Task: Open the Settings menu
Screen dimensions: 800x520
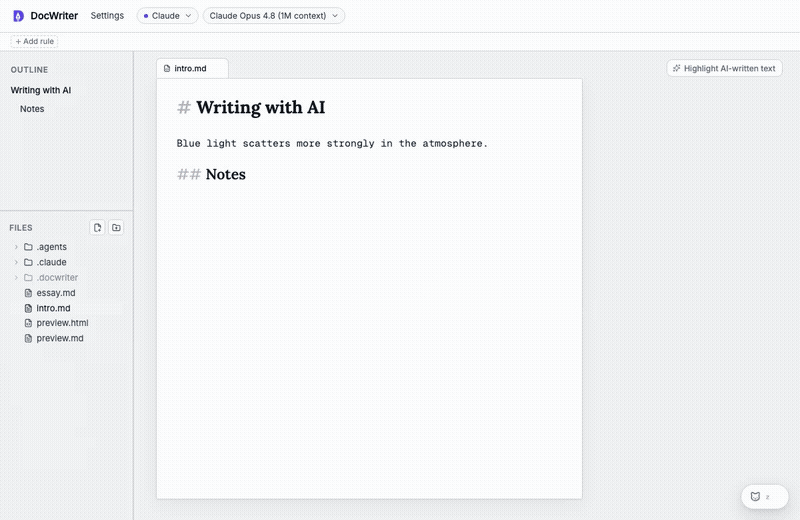Action: point(107,15)
